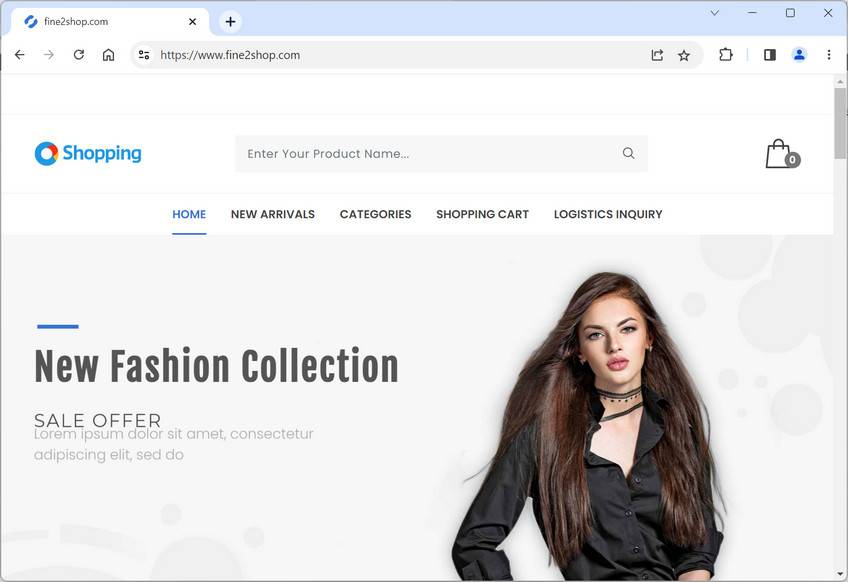
Task: Click the browser back arrow
Action: (x=19, y=55)
